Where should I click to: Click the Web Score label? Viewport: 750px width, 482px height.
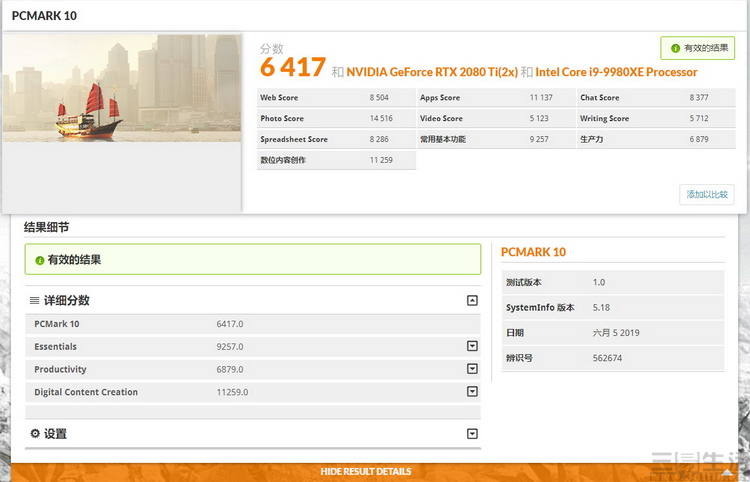coord(279,98)
